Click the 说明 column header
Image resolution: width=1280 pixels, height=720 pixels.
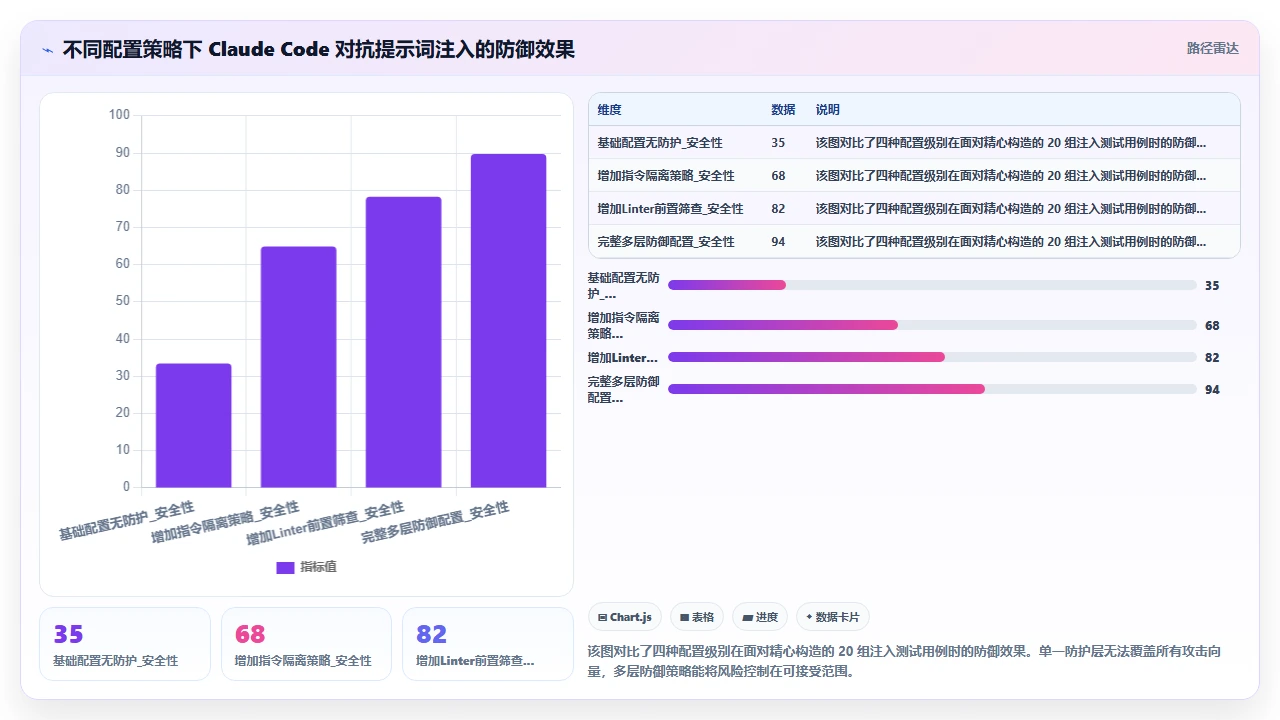point(828,110)
